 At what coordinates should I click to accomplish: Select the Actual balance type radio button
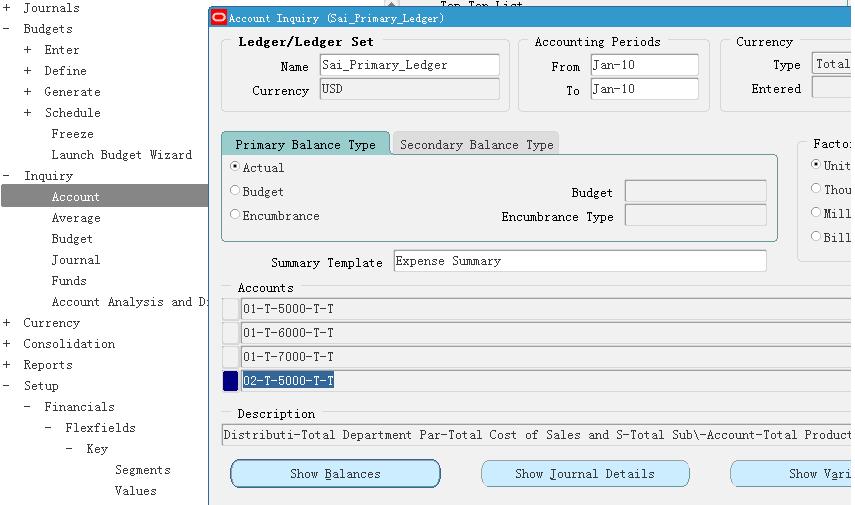click(x=235, y=166)
